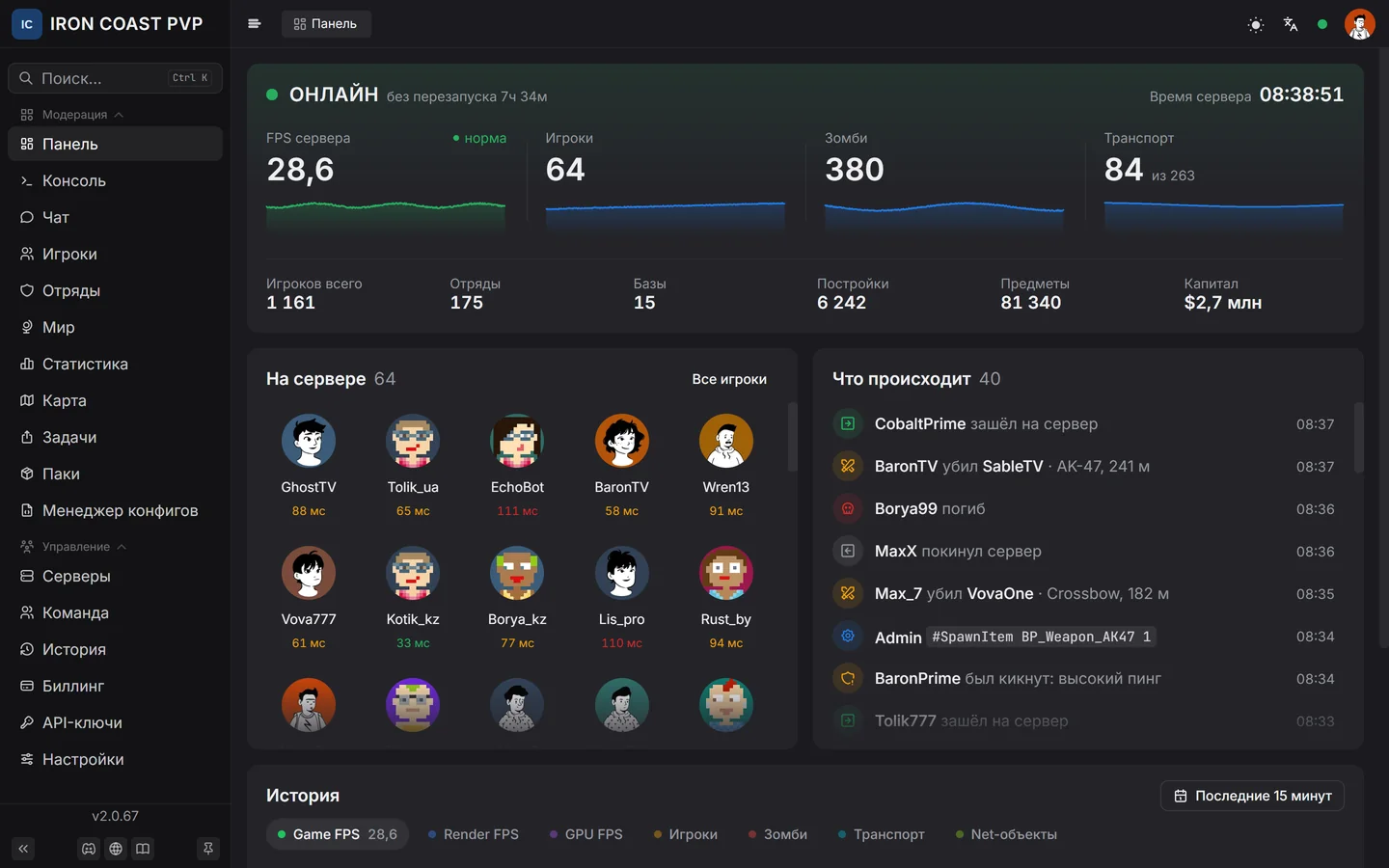Select the Панель breadcrumb tab in header
The width and height of the screenshot is (1389, 868).
coord(326,24)
